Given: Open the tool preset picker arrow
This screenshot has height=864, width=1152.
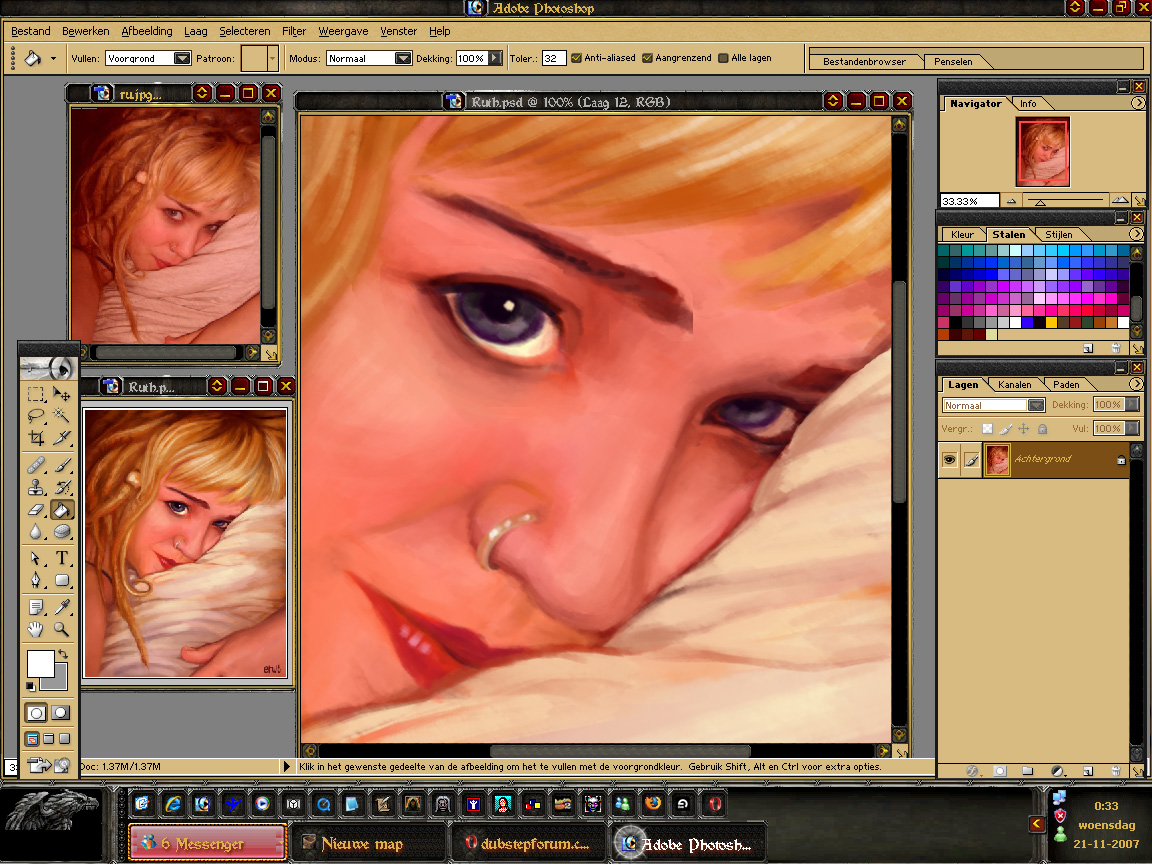Looking at the screenshot, I should click(x=53, y=58).
